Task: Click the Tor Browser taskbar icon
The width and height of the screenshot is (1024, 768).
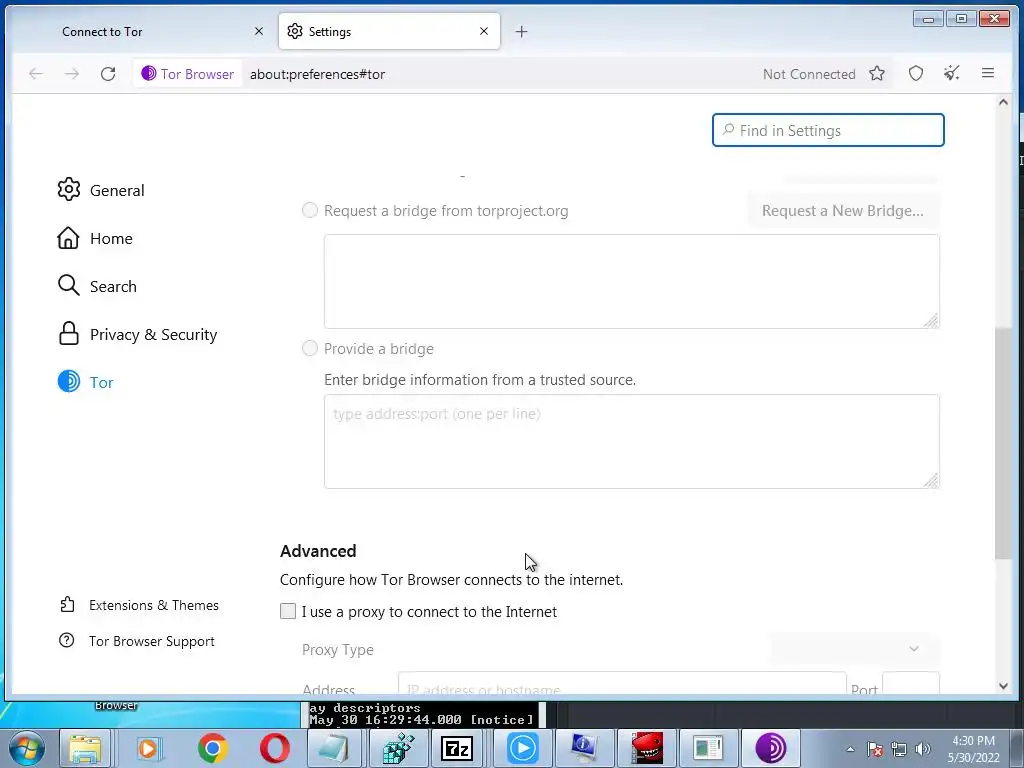Action: click(x=771, y=748)
